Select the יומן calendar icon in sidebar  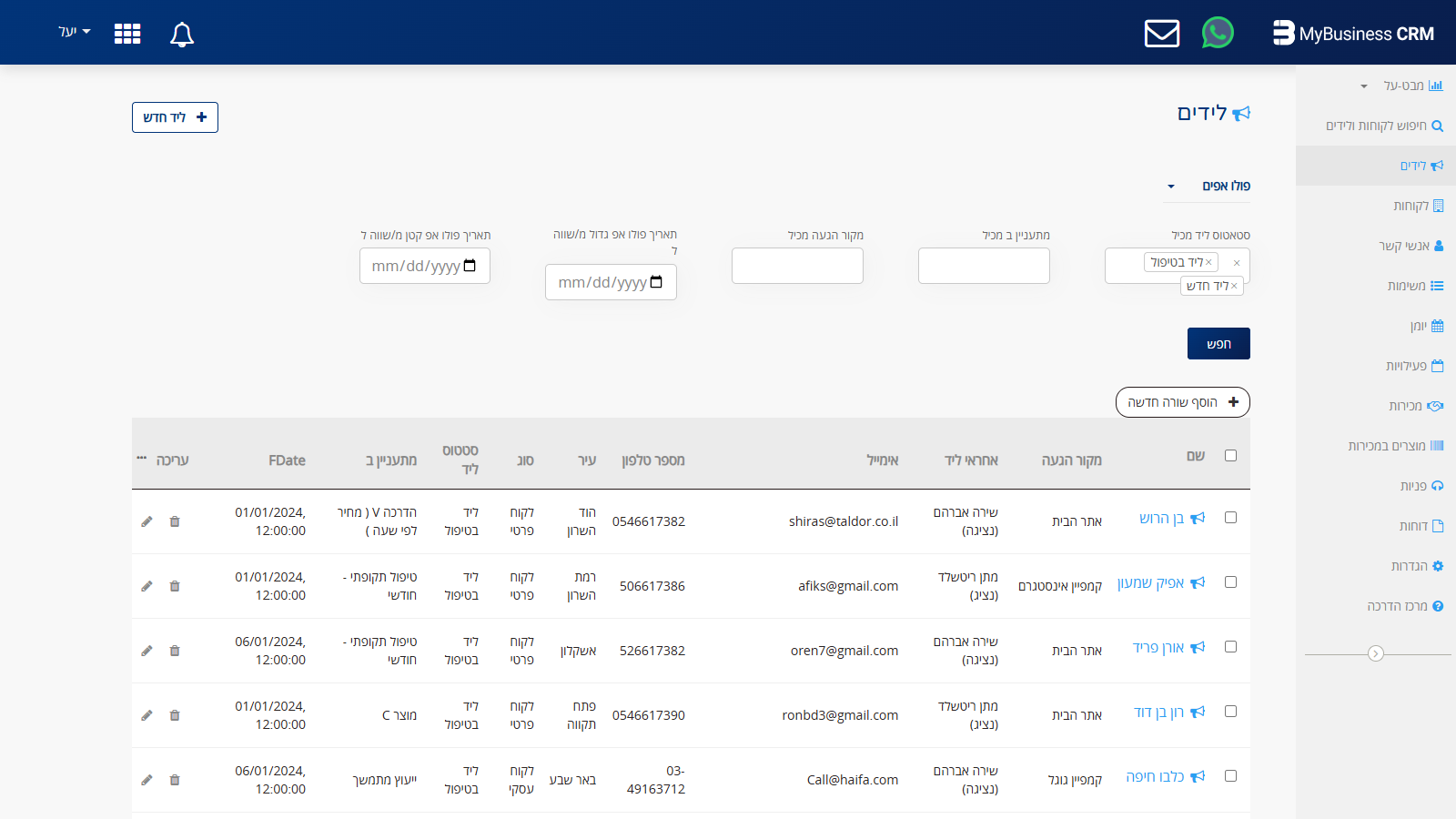tap(1438, 325)
